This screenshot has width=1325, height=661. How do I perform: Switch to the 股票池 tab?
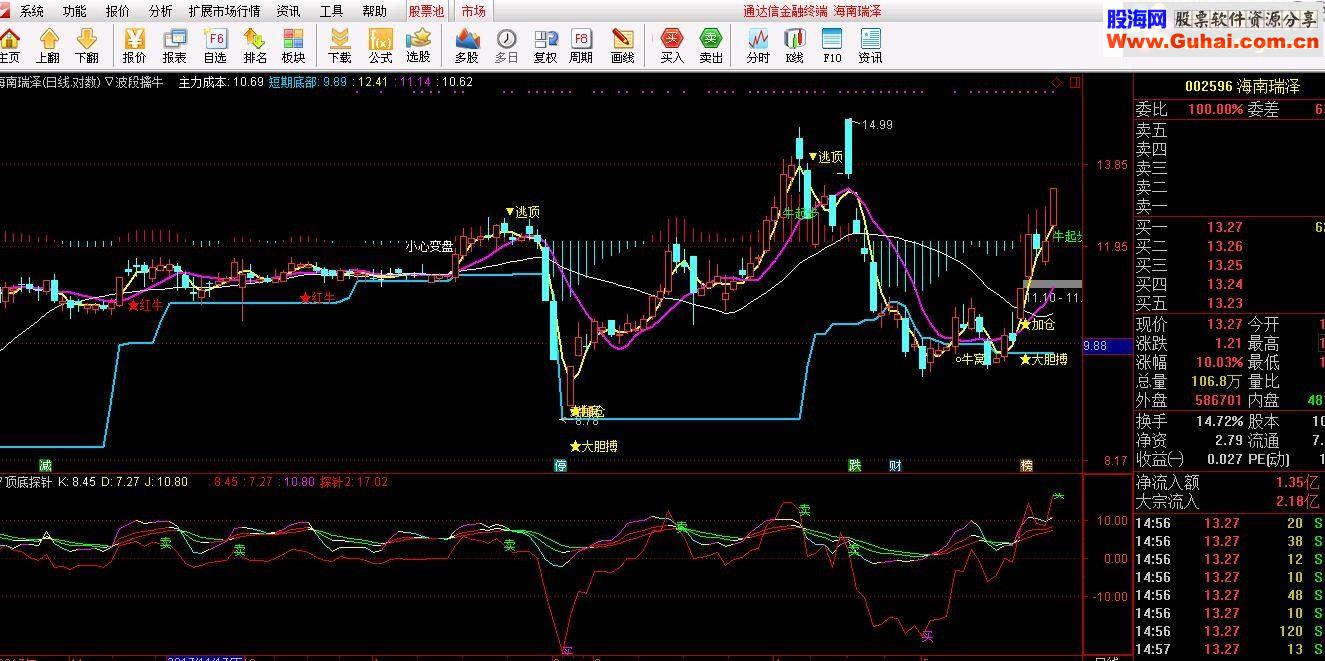tap(426, 12)
